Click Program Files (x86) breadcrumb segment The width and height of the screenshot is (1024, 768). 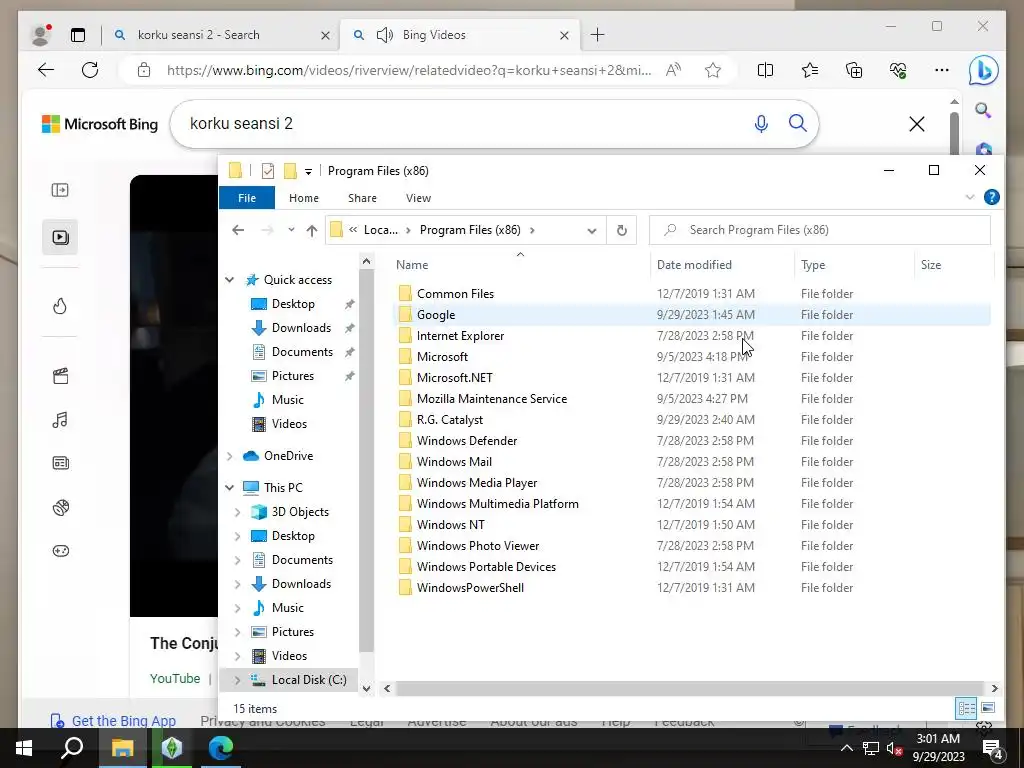tap(470, 230)
